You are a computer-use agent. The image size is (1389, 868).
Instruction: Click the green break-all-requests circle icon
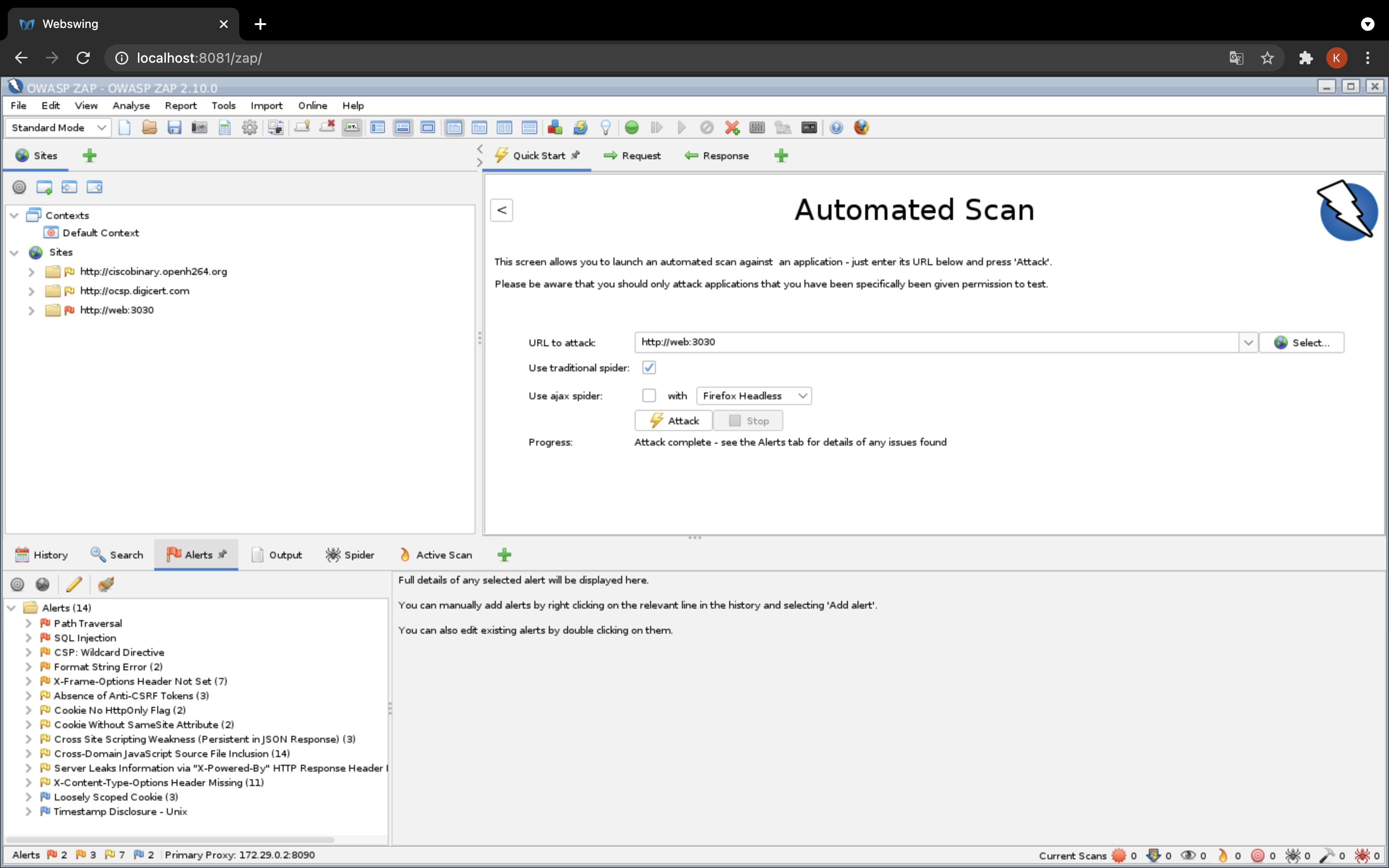[x=631, y=127]
